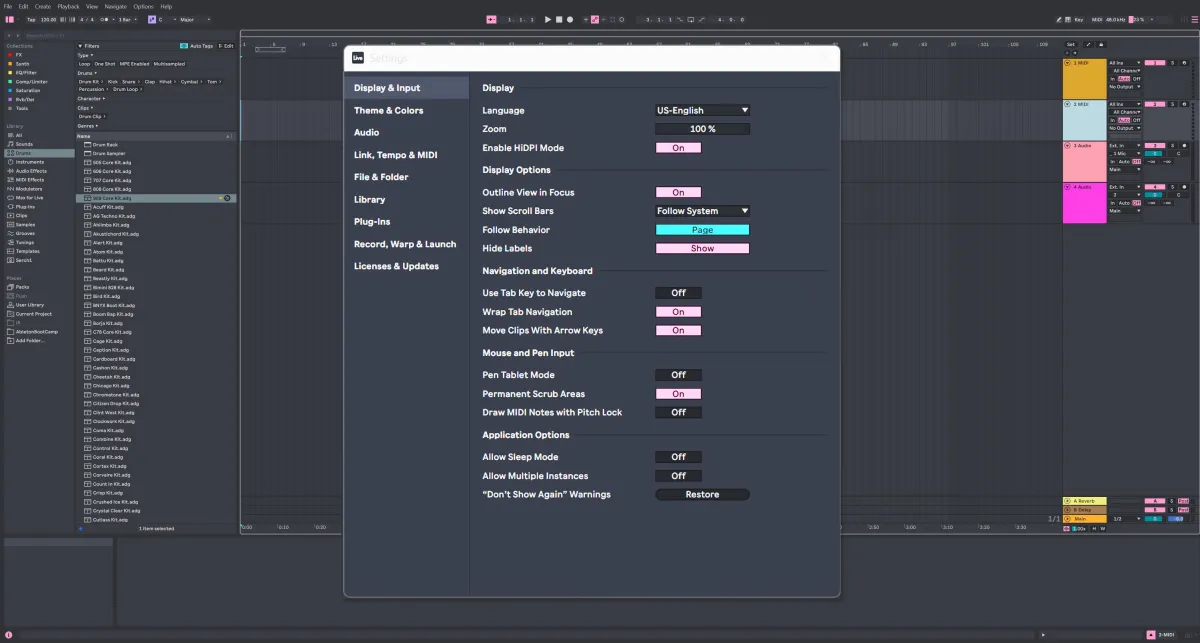The height and width of the screenshot is (643, 1200).
Task: Toggle the Key map mode switch
Action: click(1078, 19)
